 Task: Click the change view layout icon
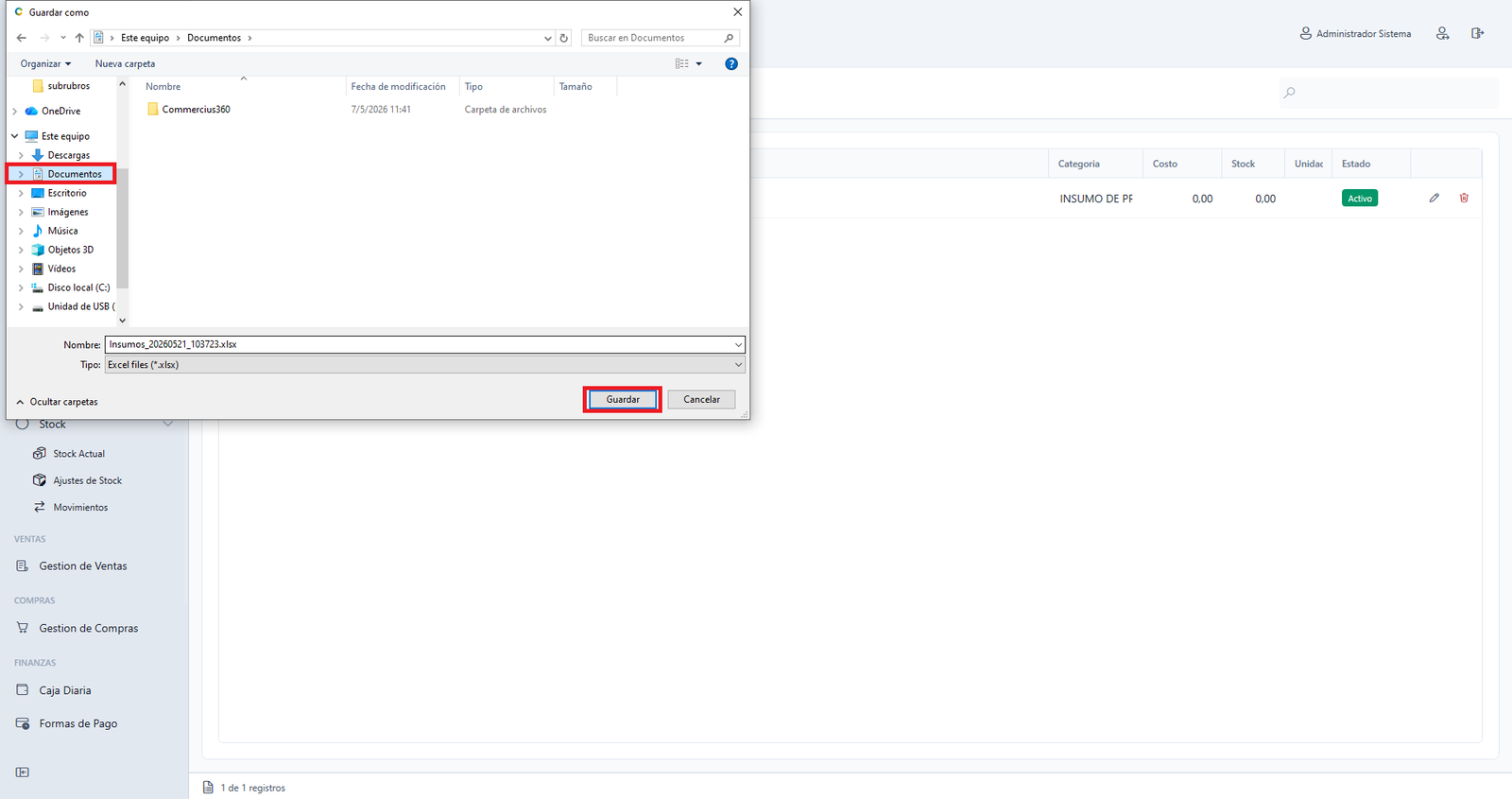pyautogui.click(x=681, y=64)
